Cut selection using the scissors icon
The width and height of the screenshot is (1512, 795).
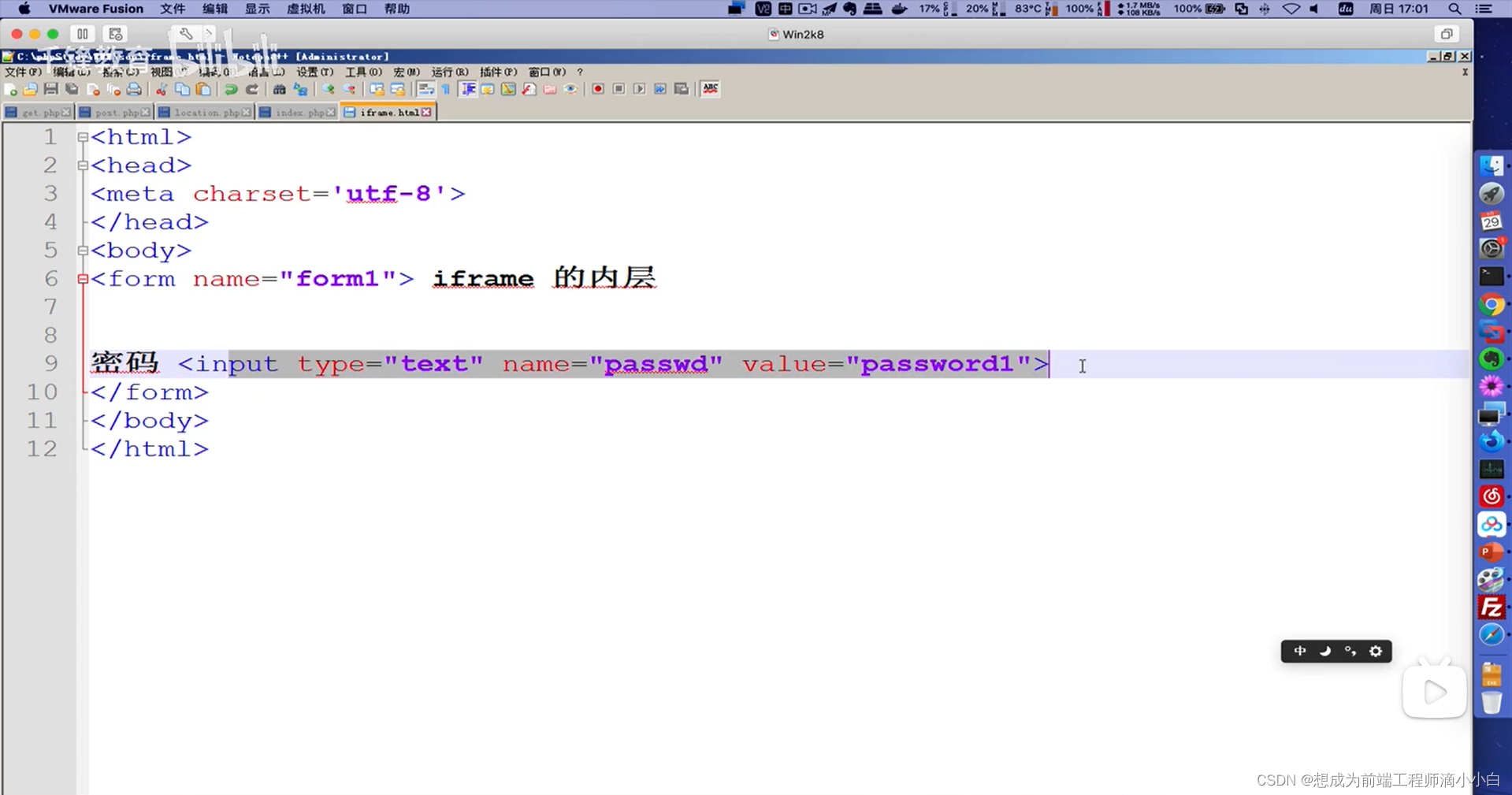tap(162, 89)
